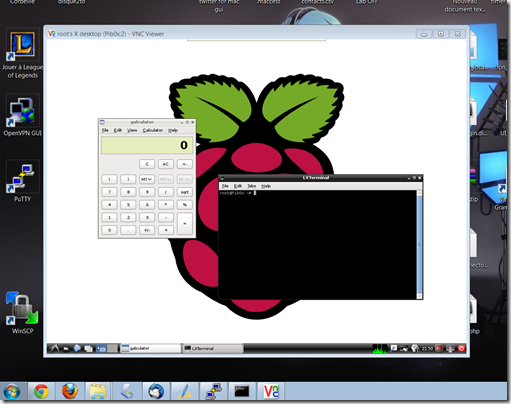This screenshot has width=511, height=404.
Task: Open galculator Calculator menu
Action: [153, 130]
